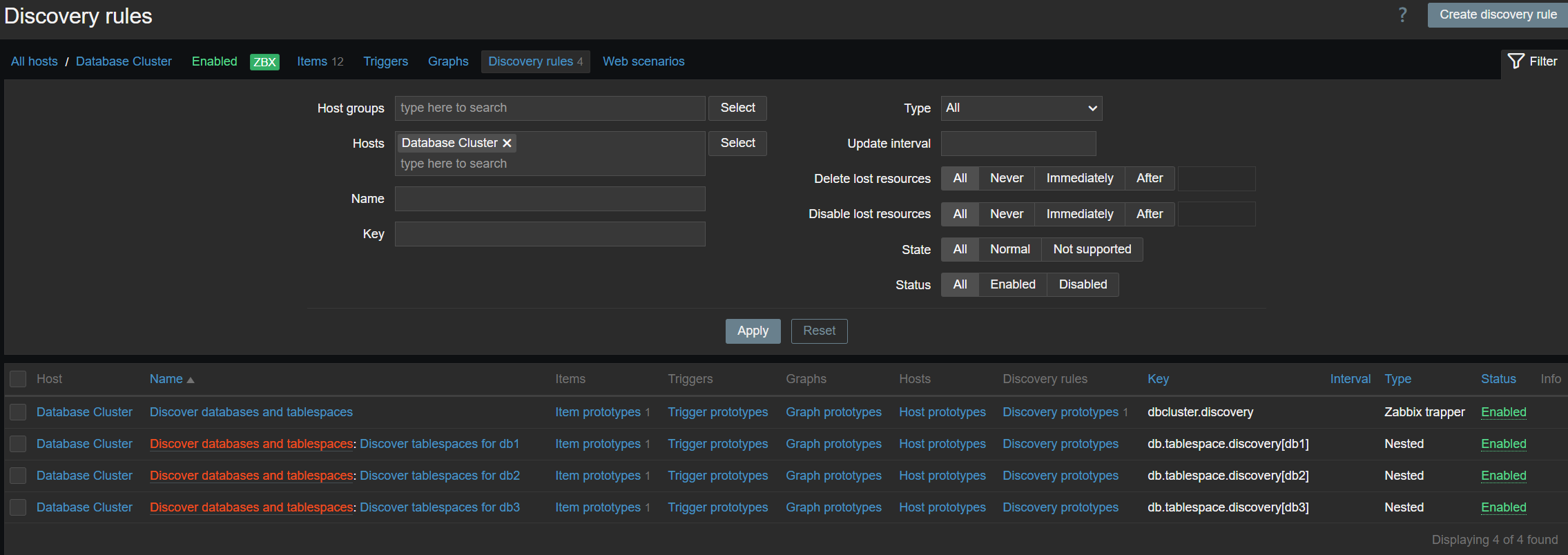Set Status filter to Disabled

[x=1083, y=284]
